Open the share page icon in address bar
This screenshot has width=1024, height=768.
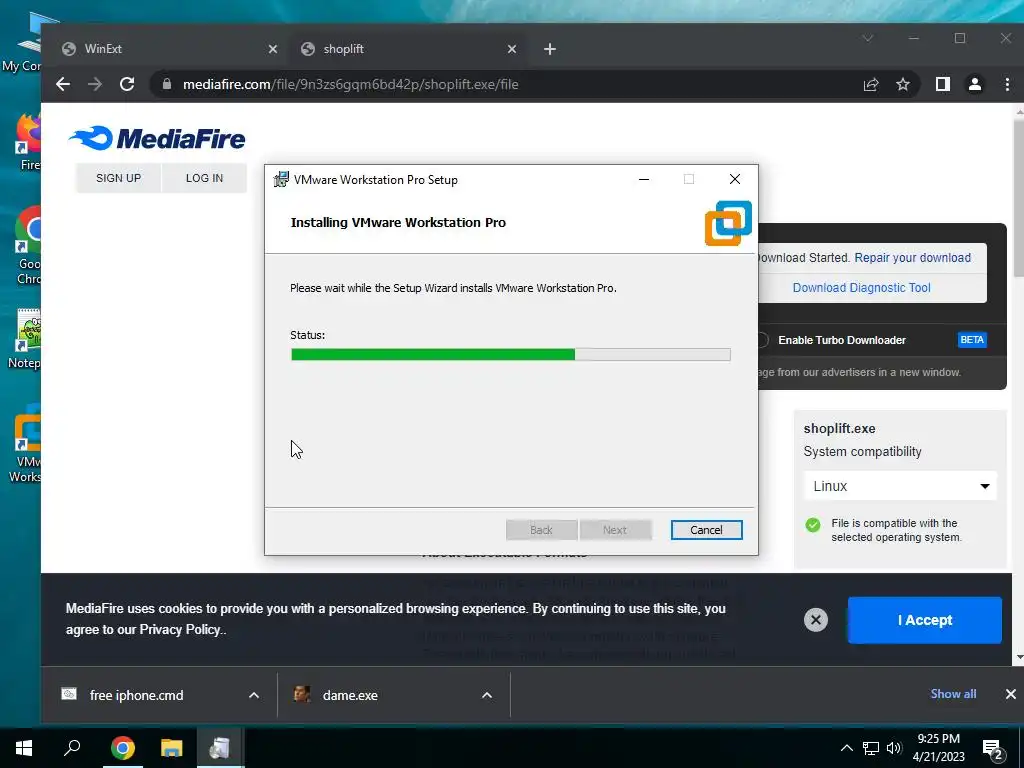(871, 84)
